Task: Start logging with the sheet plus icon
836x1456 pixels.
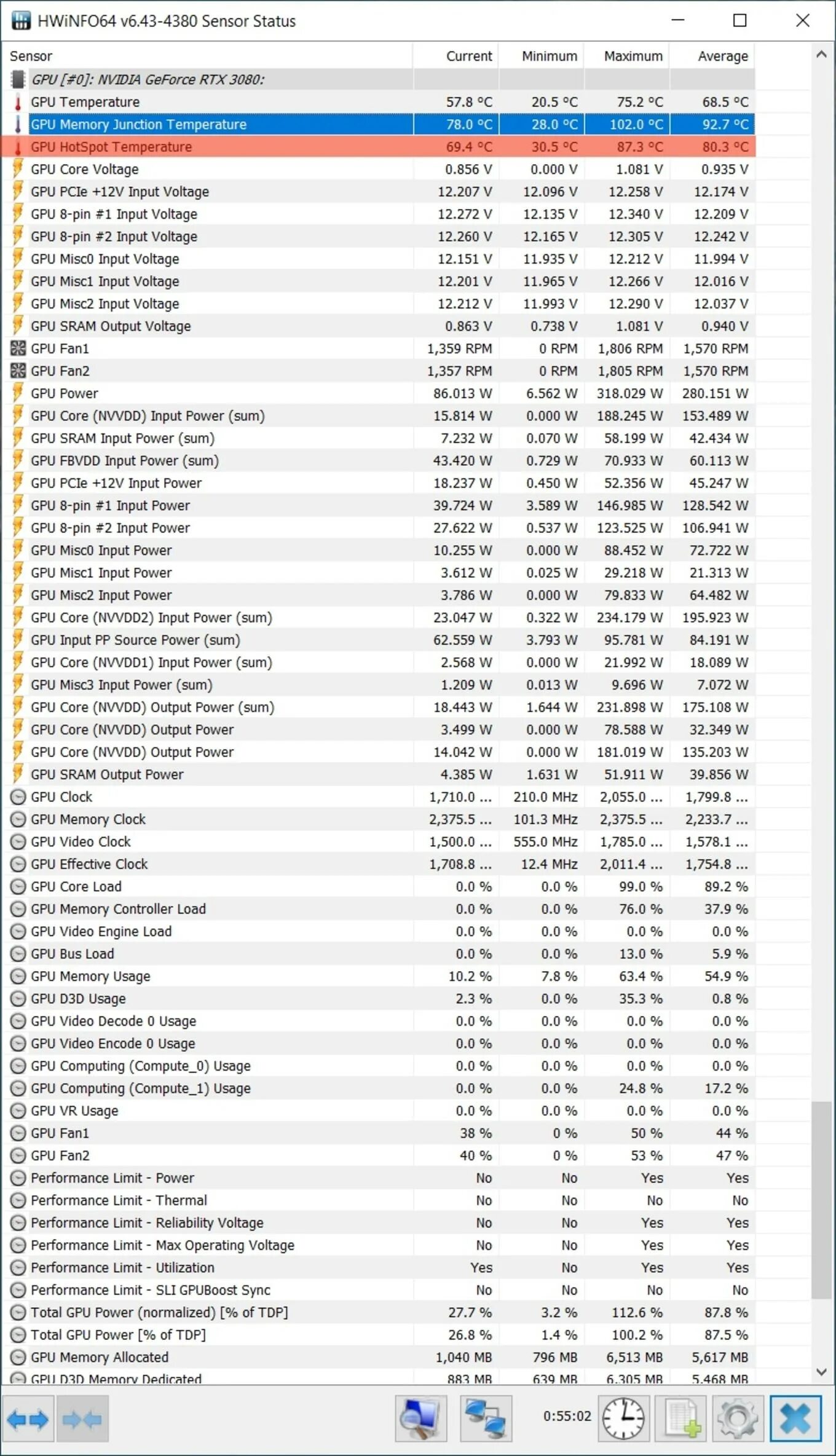Action: (681, 1419)
